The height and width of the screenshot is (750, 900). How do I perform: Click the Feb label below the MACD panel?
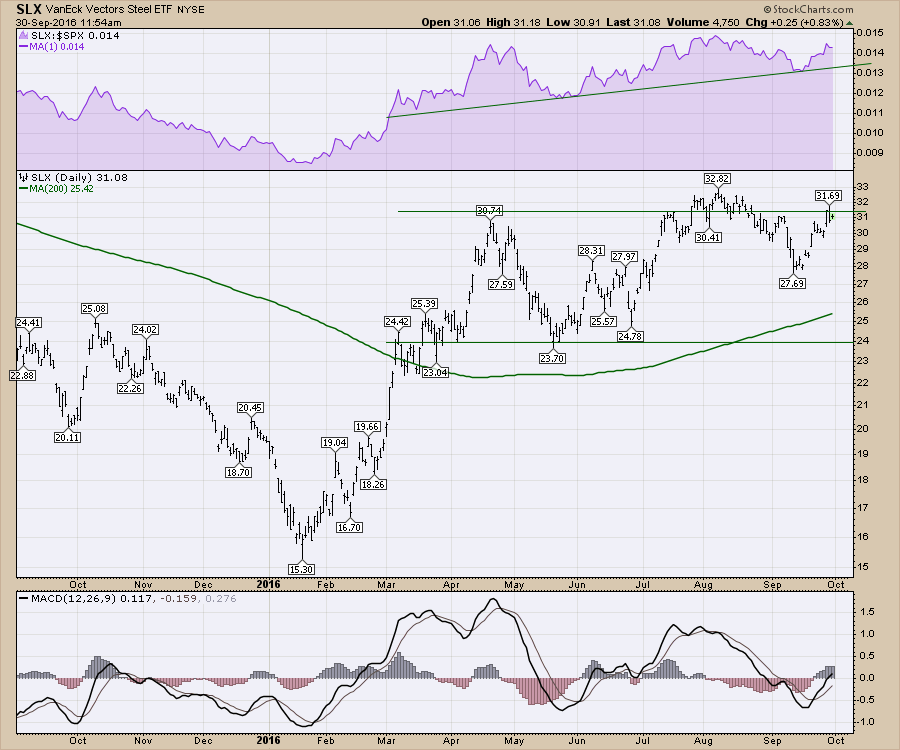325,740
